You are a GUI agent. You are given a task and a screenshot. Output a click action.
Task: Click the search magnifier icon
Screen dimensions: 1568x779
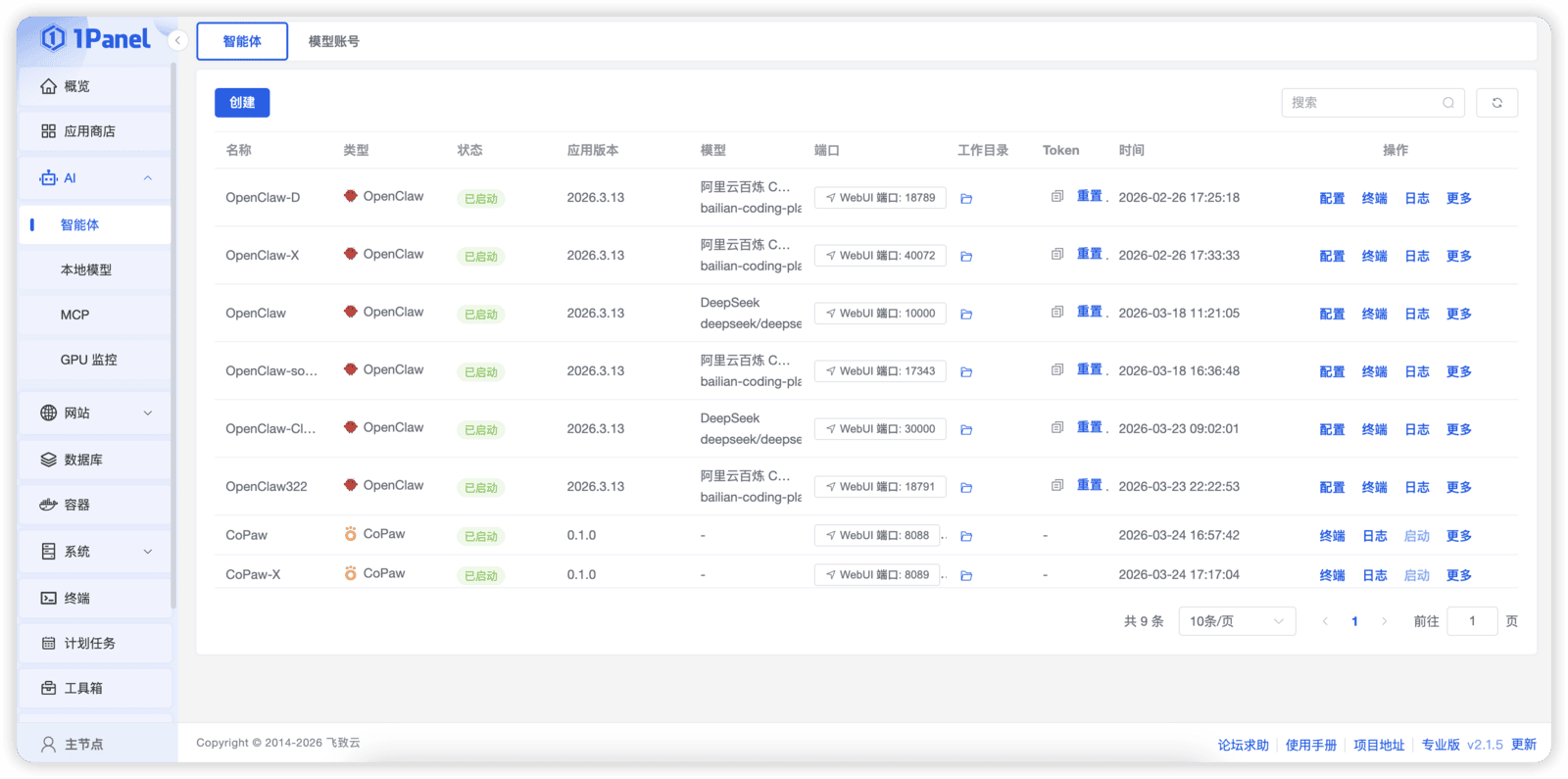(1448, 102)
